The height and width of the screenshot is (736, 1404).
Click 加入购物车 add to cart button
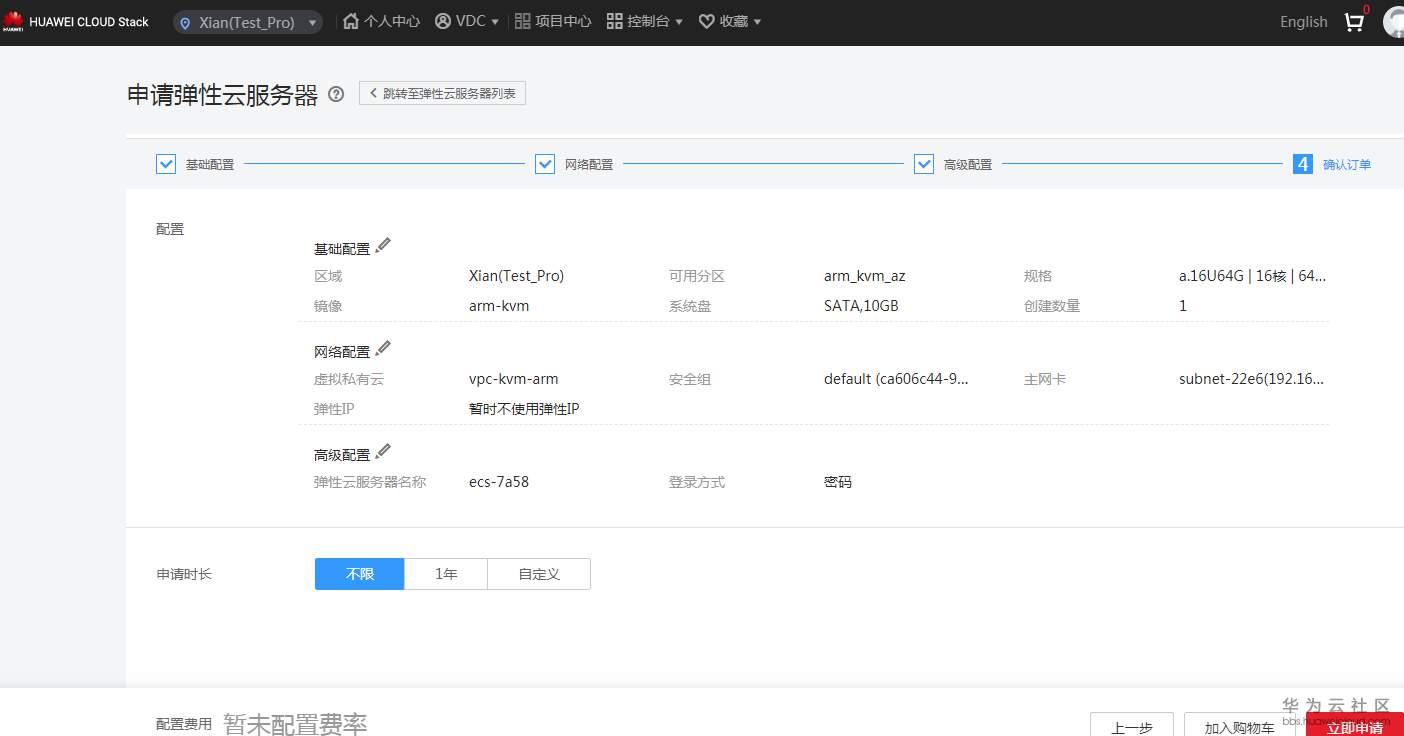[1240, 726]
